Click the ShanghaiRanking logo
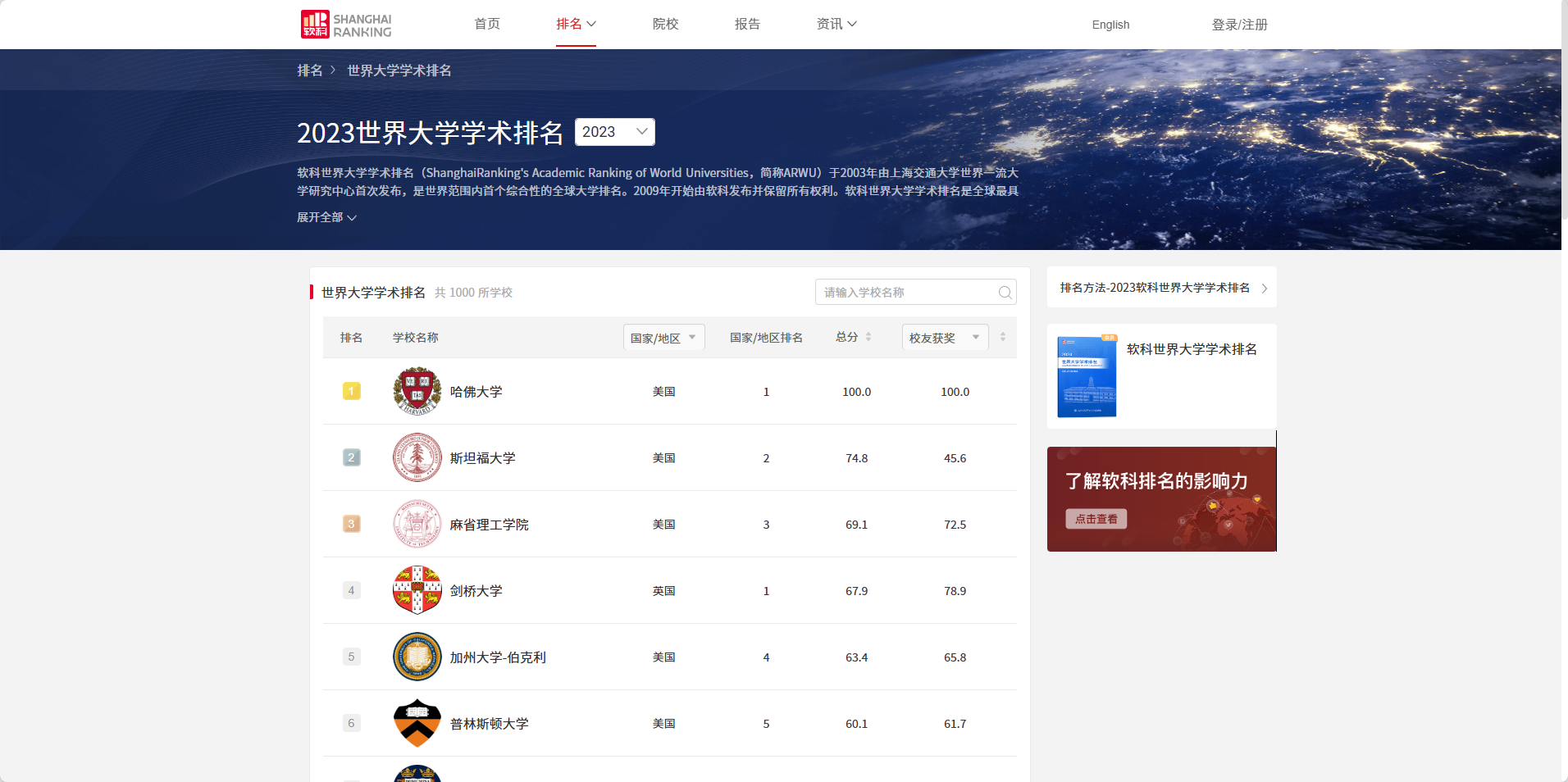Image resolution: width=1568 pixels, height=782 pixels. [346, 25]
